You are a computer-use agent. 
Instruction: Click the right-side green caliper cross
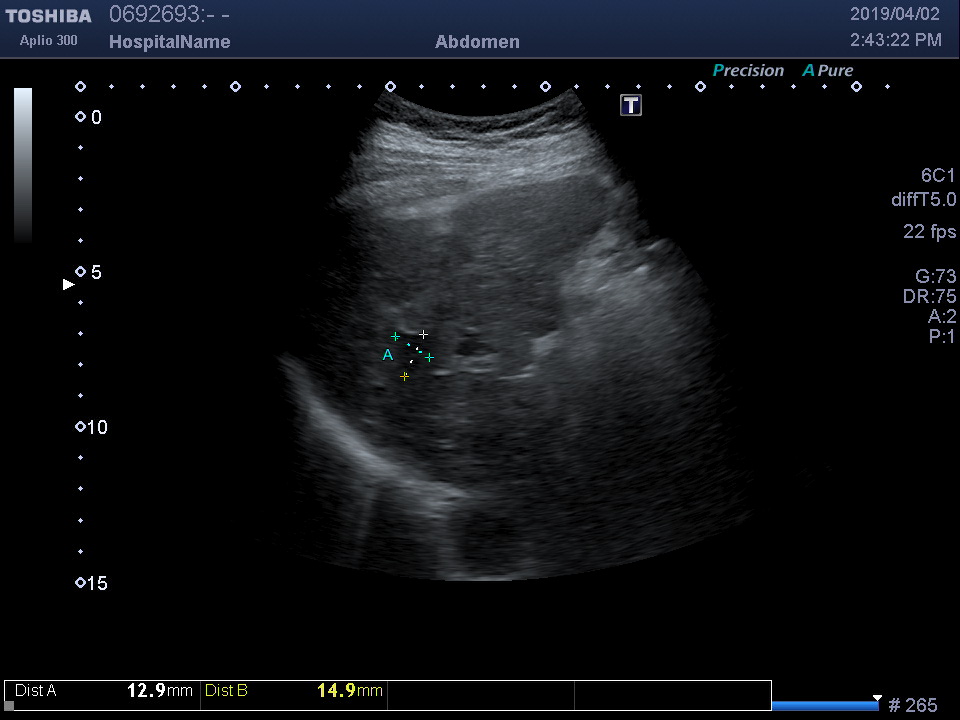pyautogui.click(x=429, y=357)
